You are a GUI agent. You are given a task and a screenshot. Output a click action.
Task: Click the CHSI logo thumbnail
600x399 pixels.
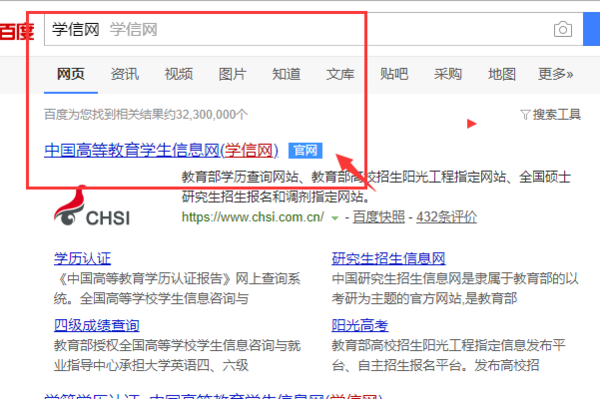(92, 207)
